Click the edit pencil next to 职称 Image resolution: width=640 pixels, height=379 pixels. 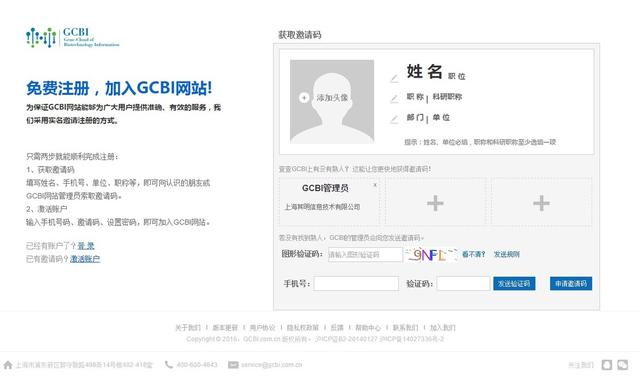pyautogui.click(x=394, y=99)
